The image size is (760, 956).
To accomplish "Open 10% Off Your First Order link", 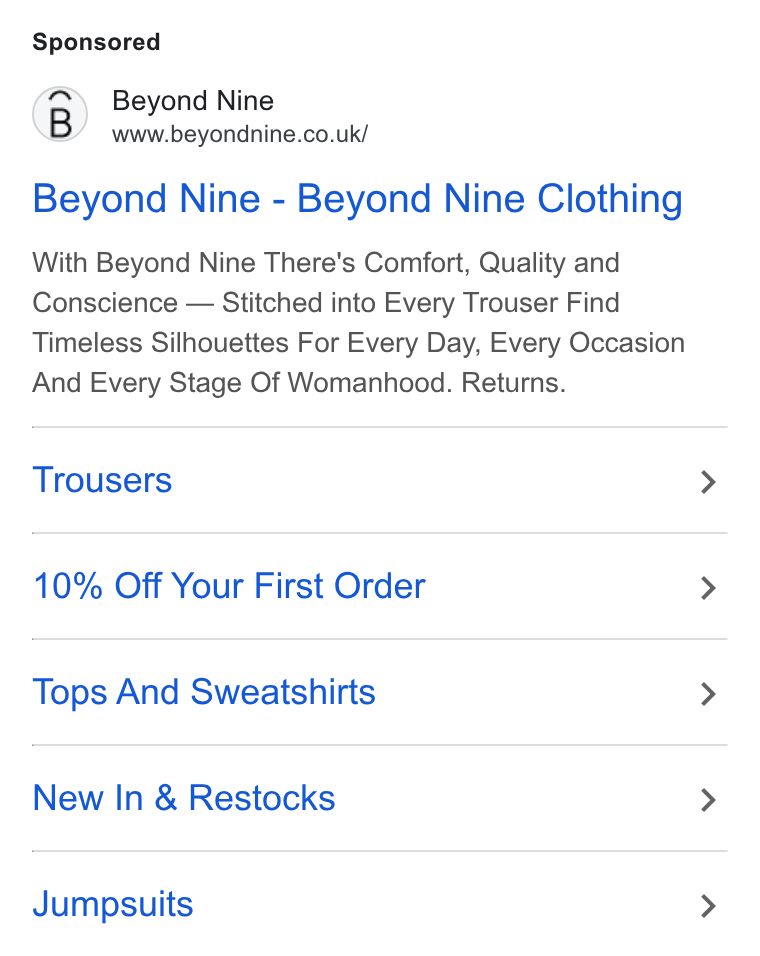I will pos(229,586).
